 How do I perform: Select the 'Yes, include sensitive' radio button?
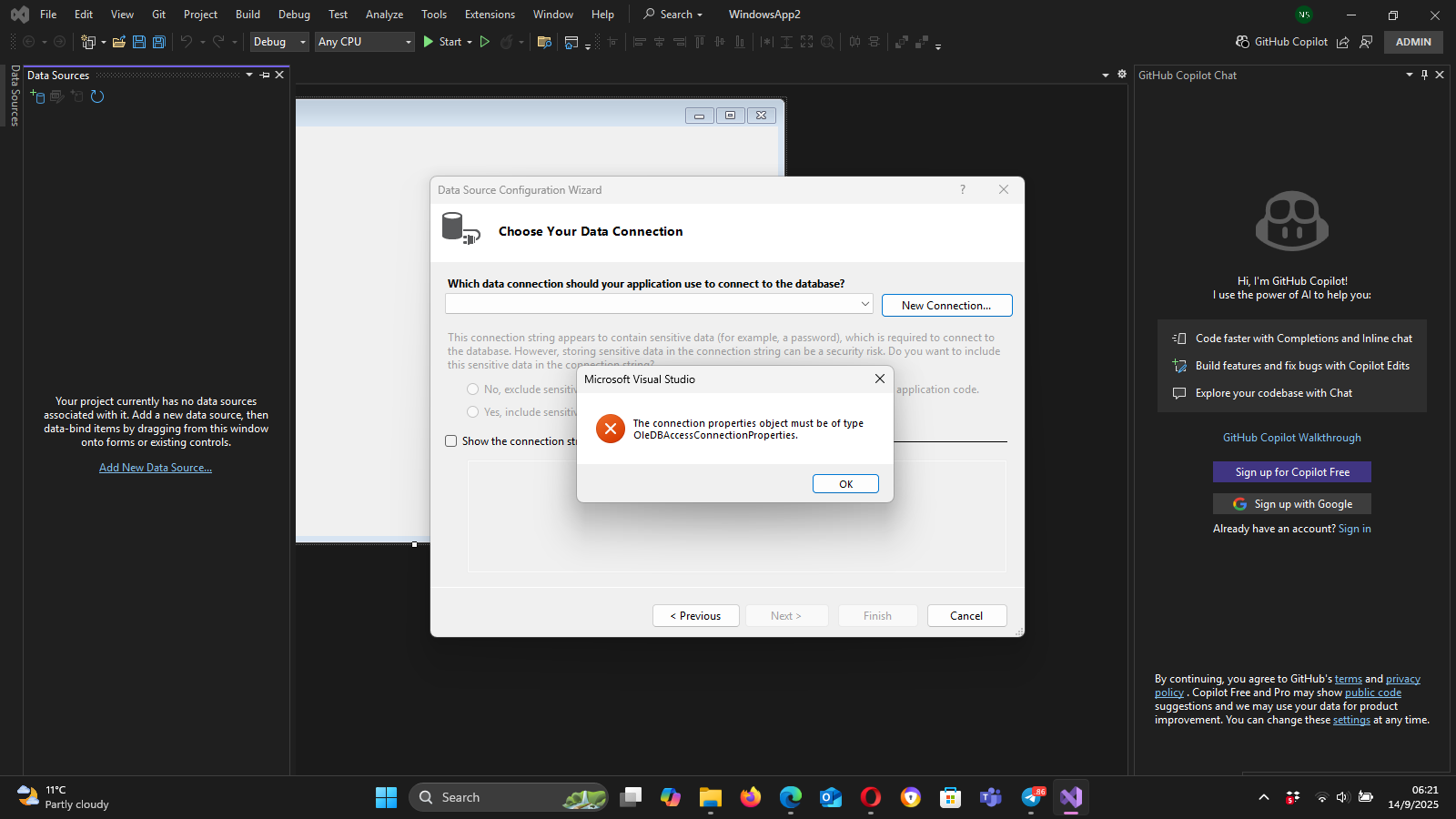click(472, 412)
